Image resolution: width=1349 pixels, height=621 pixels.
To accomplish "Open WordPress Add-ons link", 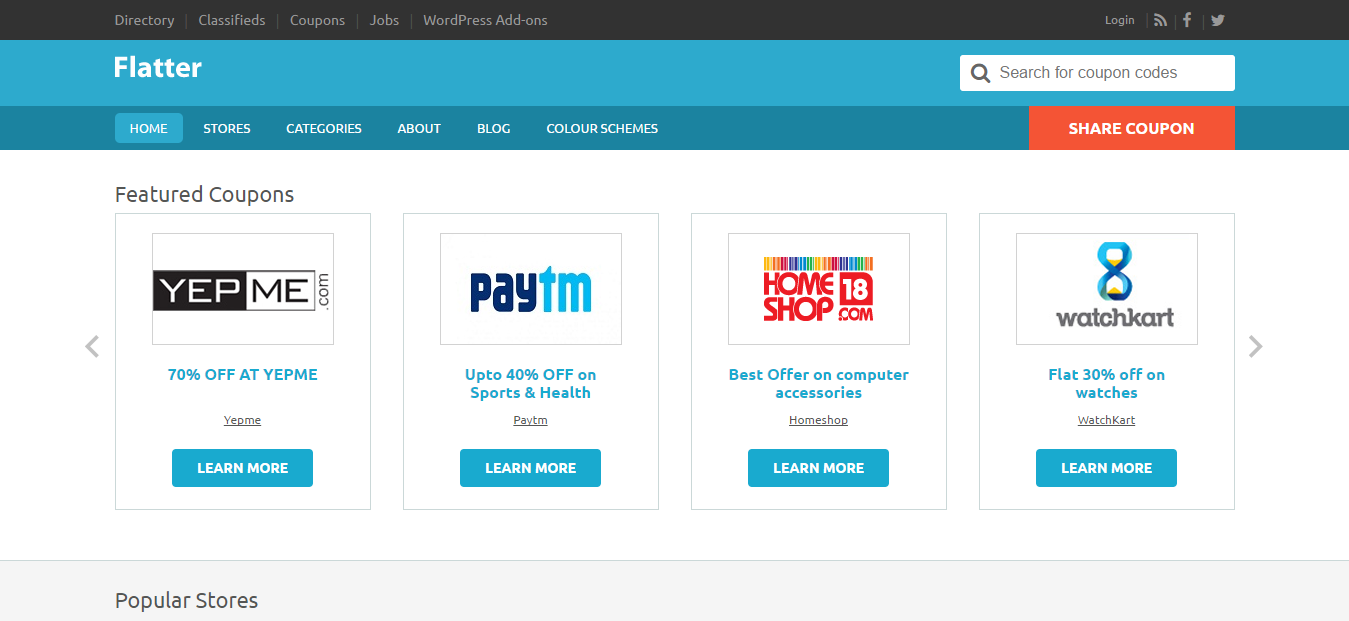I will 485,20.
